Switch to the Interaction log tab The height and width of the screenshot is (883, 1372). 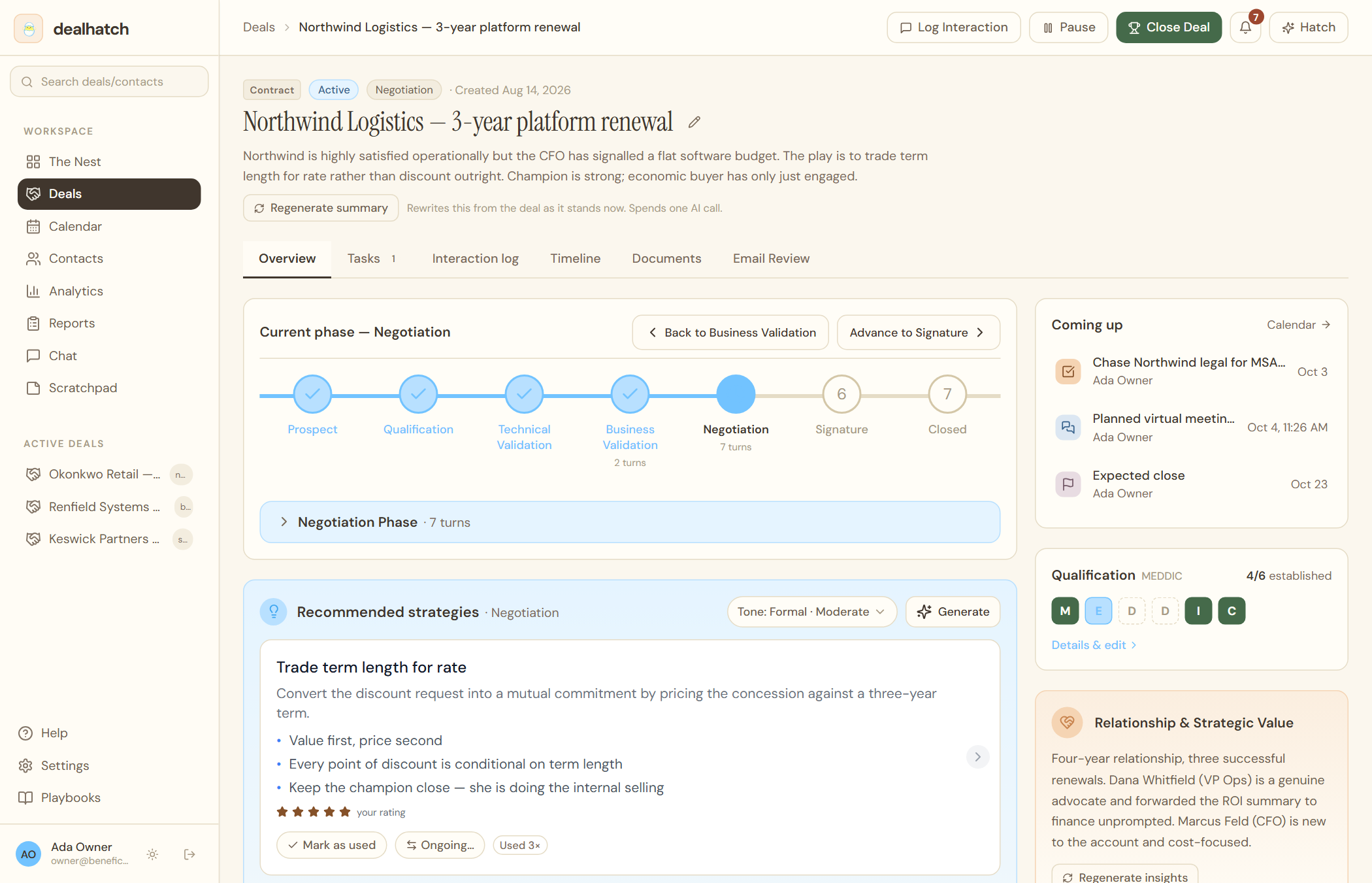coord(475,259)
